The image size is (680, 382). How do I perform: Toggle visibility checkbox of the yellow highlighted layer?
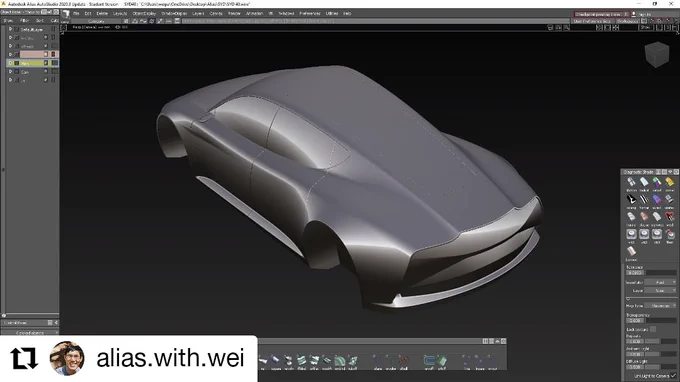[x=16, y=63]
